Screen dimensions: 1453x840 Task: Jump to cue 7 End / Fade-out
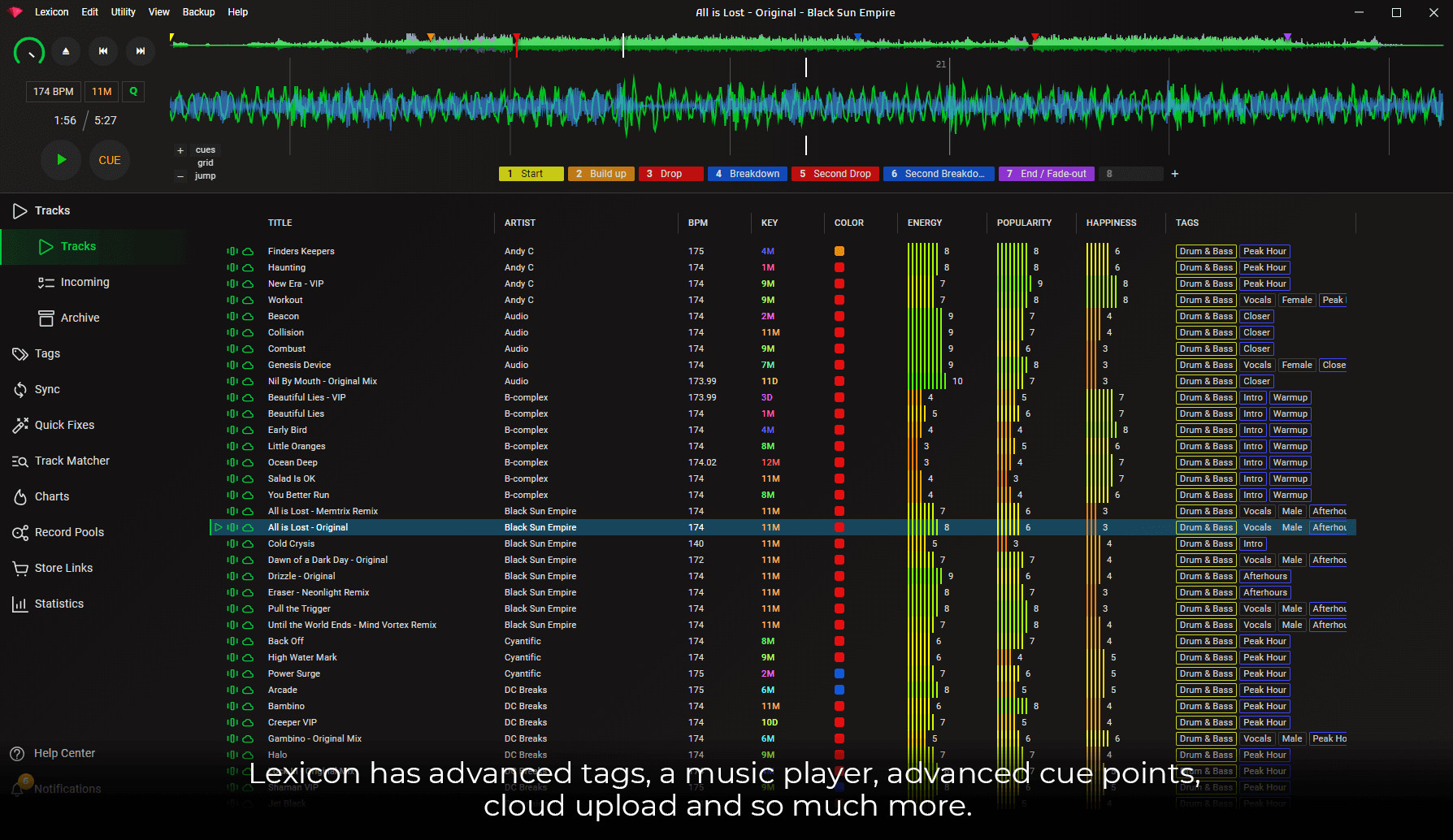click(x=1046, y=174)
